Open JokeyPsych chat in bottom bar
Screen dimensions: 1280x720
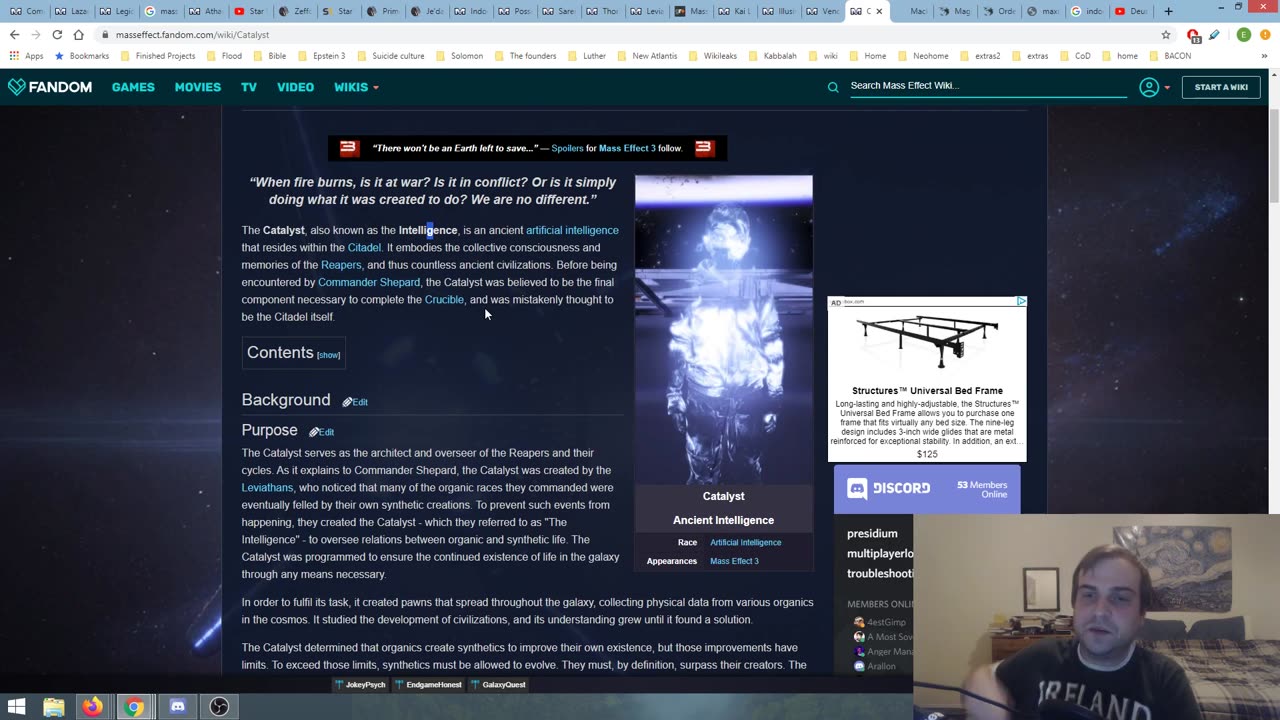[x=359, y=685]
